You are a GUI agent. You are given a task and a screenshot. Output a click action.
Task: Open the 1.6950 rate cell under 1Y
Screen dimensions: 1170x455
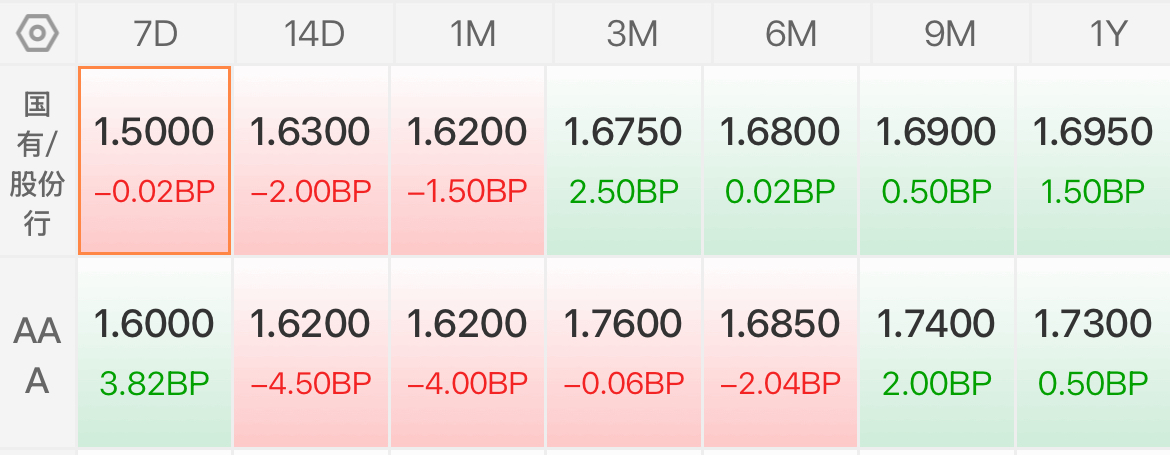click(1093, 160)
